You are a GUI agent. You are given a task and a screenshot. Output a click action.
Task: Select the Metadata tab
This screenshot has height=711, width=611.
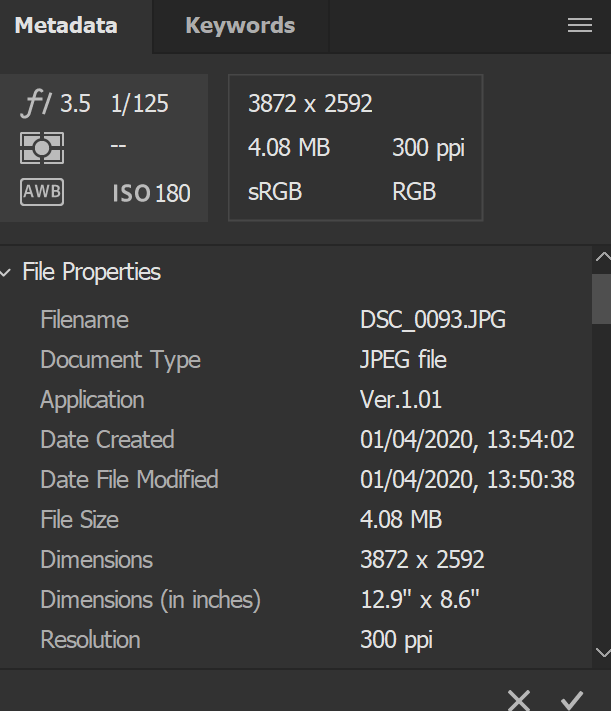[66, 26]
